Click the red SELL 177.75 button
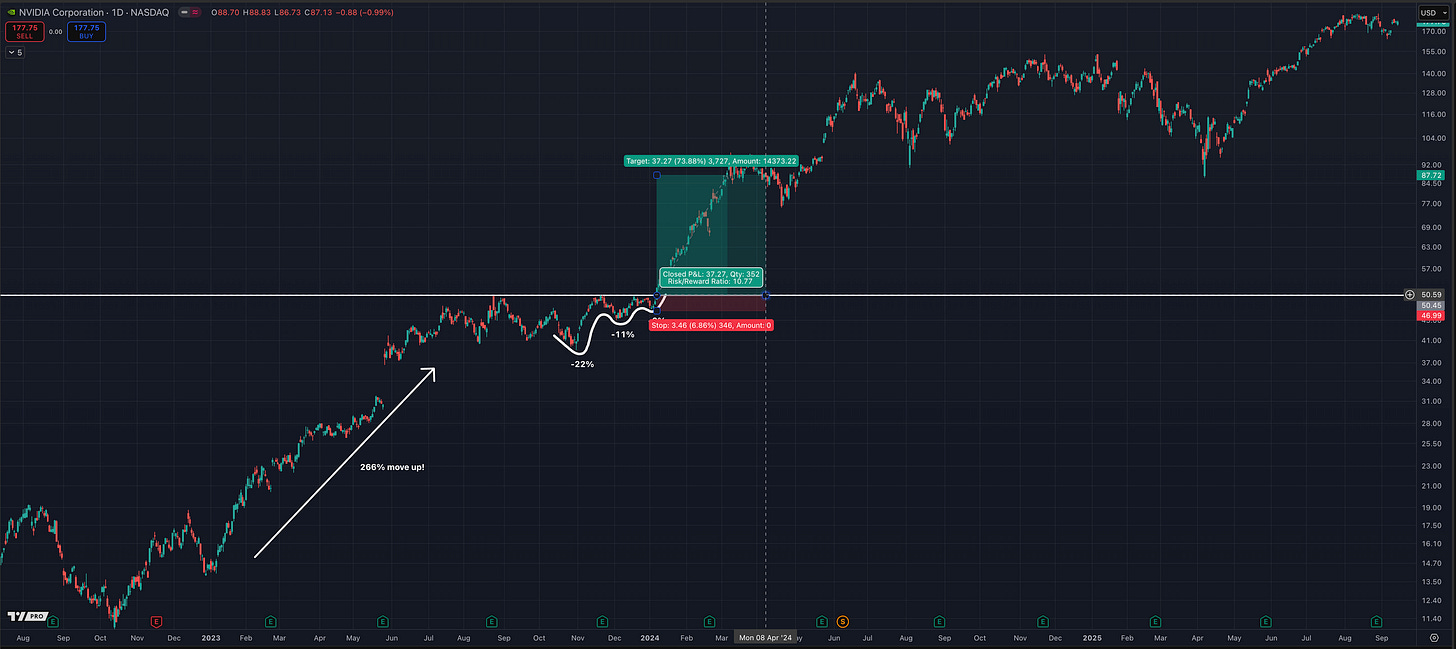 24,31
